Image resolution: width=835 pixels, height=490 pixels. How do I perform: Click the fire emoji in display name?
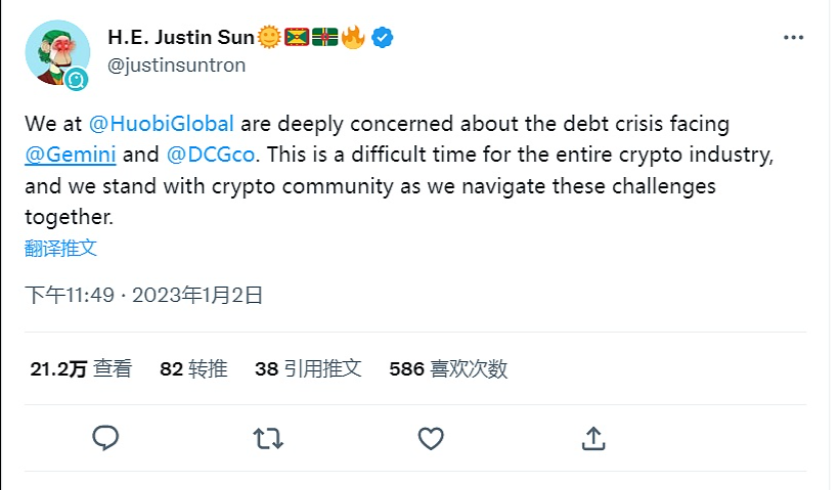tap(353, 39)
